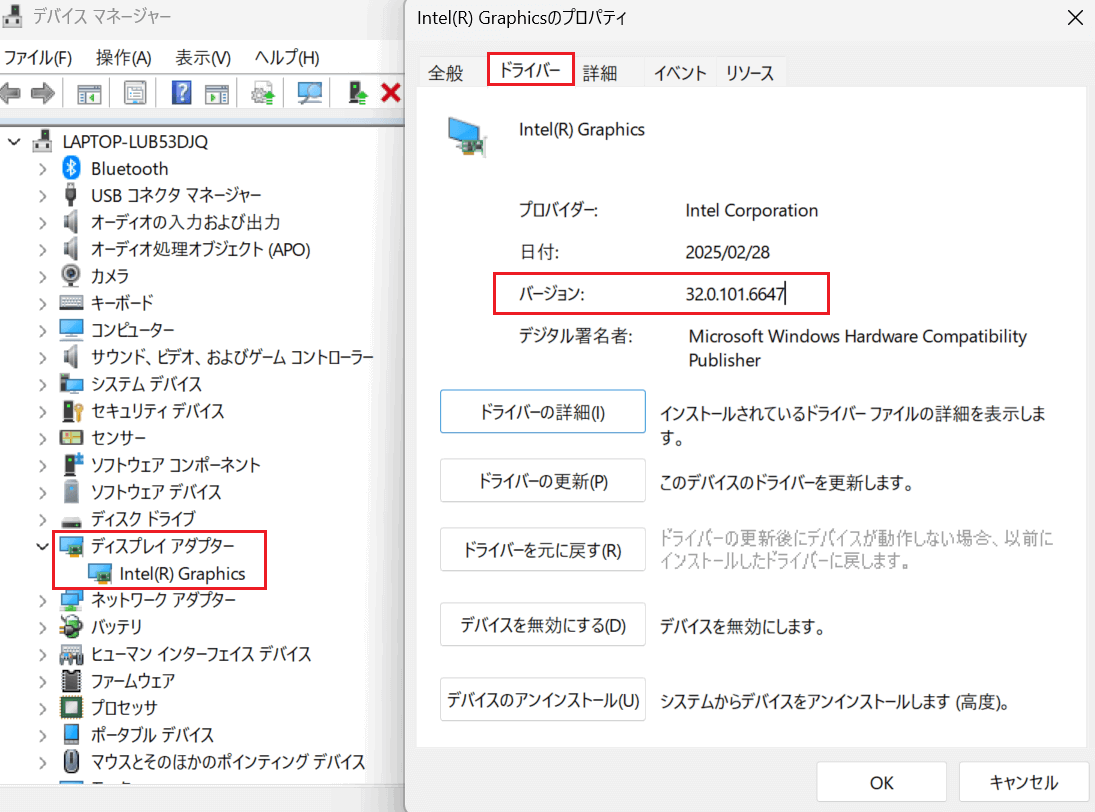Switch to the 全般 tab
The height and width of the screenshot is (812, 1095).
click(446, 73)
